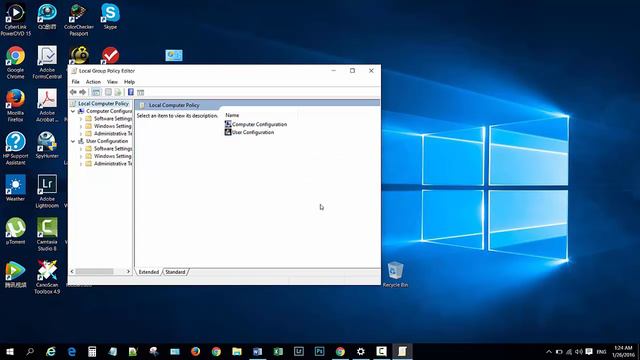Screen dimensions: 640x360
Task: Select the Mozilla Firefox desktop icon
Action: click(16, 105)
